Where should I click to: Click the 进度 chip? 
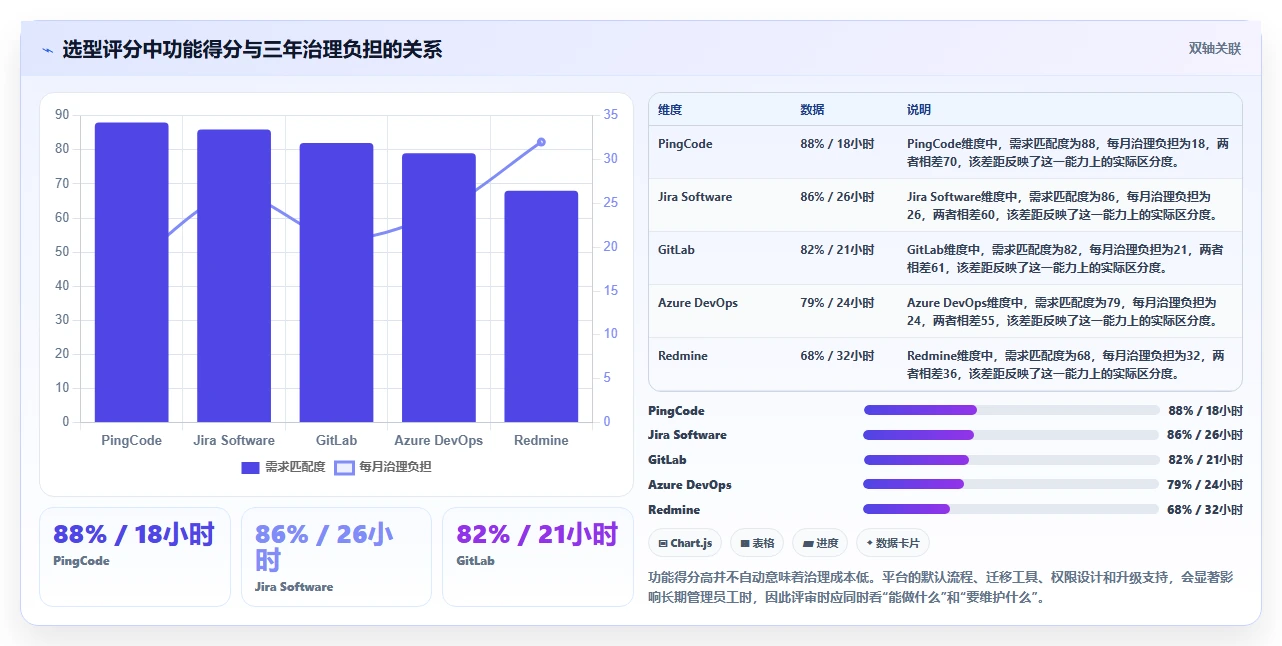pyautogui.click(x=820, y=543)
